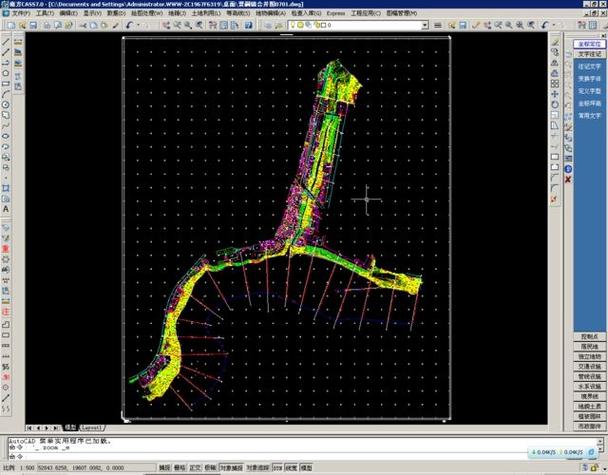608x475 pixels.
Task: Switch to the Layout1 tab
Action: pos(92,428)
